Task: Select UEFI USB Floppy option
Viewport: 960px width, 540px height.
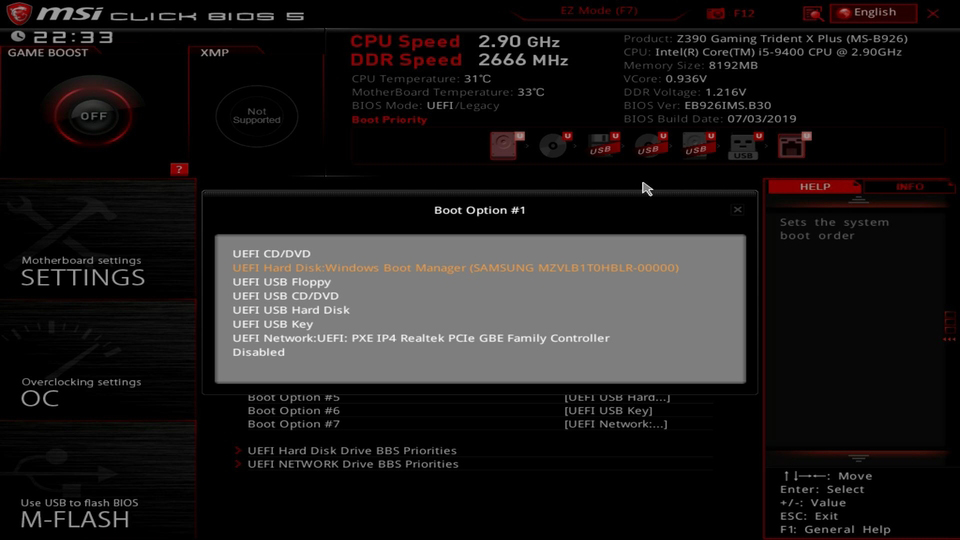Action: (x=282, y=282)
